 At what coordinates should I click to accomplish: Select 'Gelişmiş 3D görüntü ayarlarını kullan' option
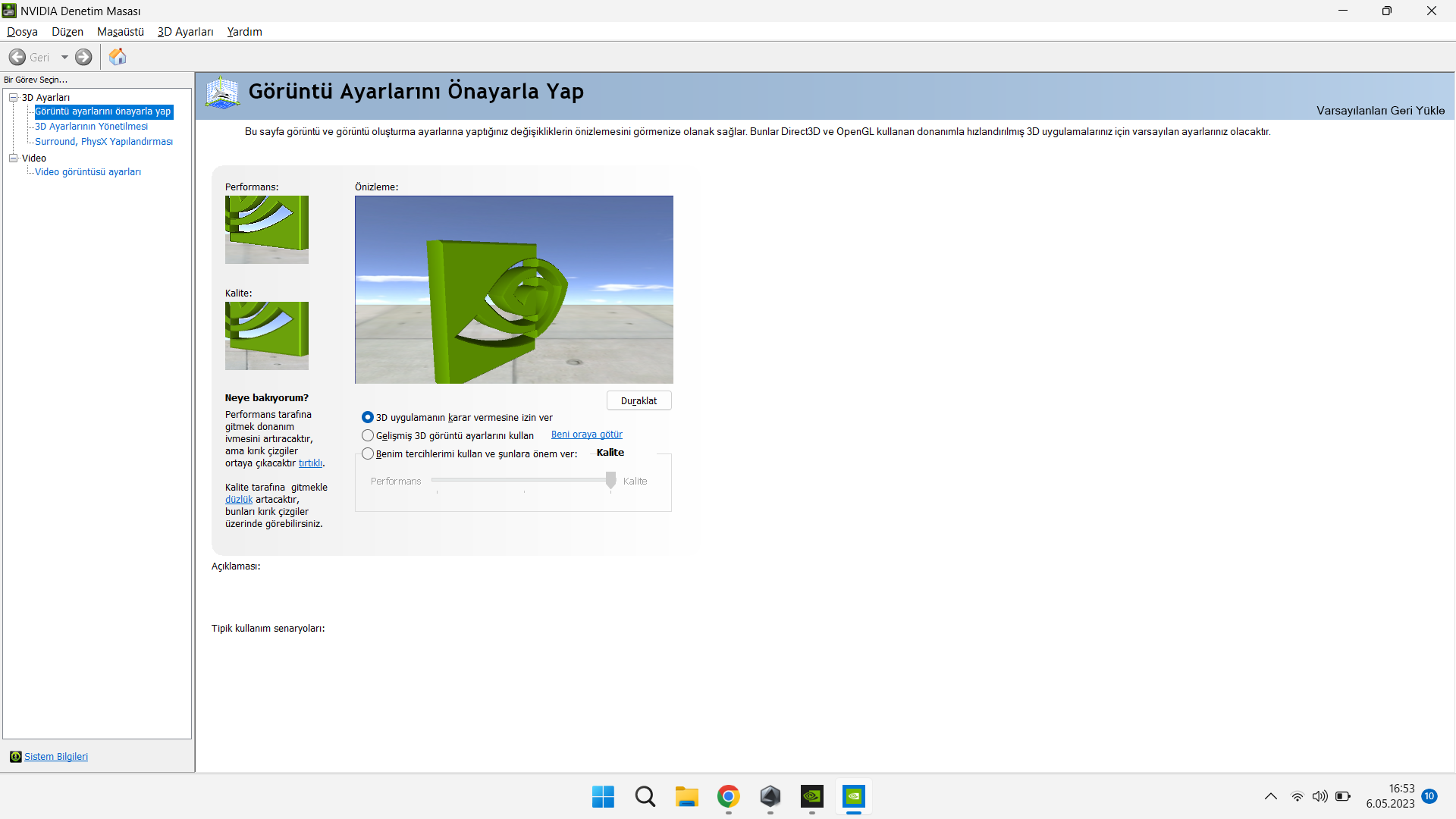[368, 435]
